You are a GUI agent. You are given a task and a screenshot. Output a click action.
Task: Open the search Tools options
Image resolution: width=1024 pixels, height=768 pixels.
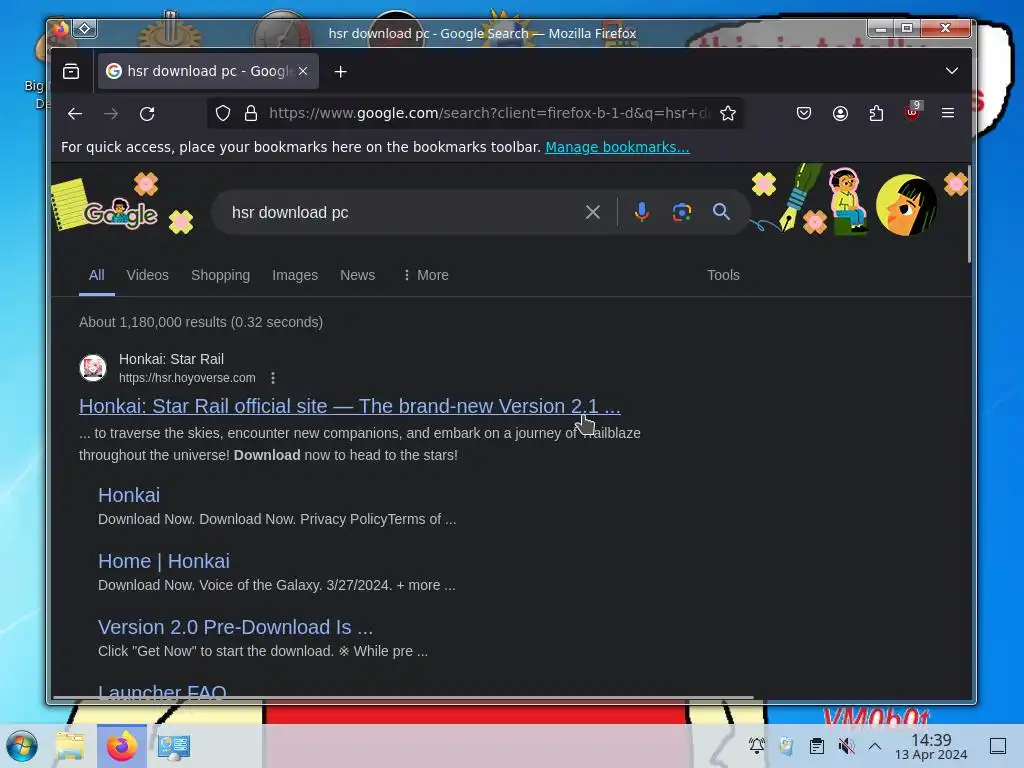pos(723,275)
